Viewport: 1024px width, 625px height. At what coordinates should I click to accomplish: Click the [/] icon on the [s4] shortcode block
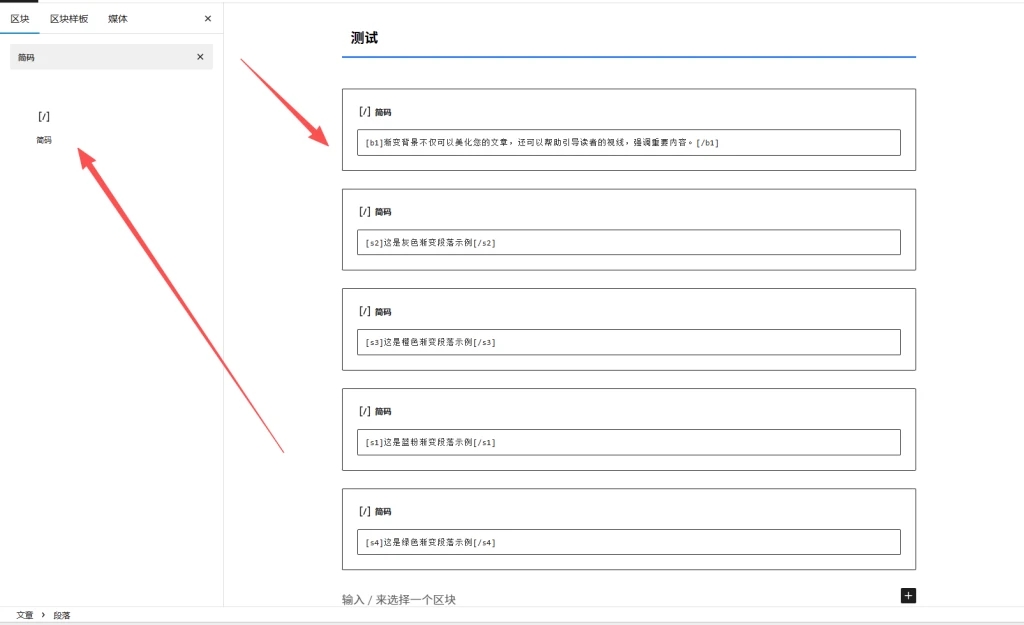pyautogui.click(x=364, y=511)
